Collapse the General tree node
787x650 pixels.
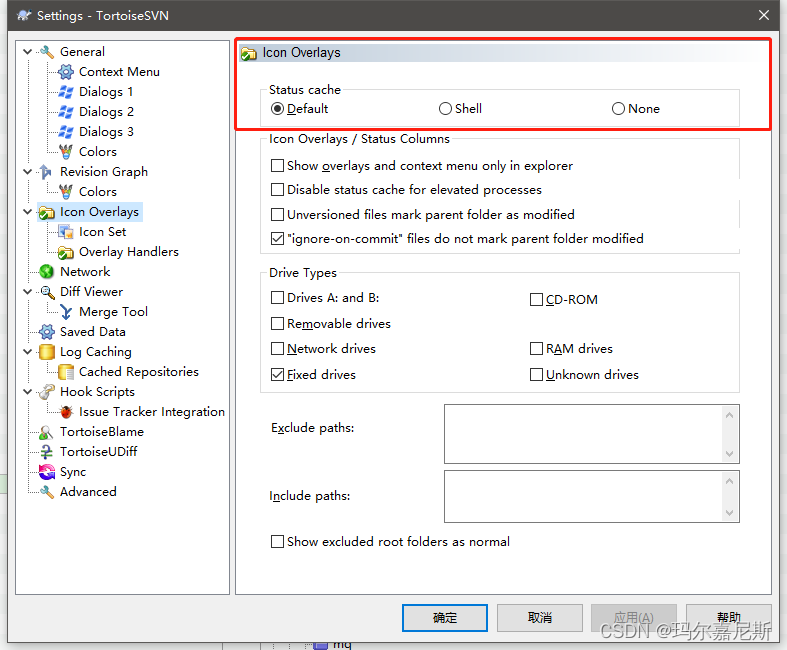click(x=28, y=52)
